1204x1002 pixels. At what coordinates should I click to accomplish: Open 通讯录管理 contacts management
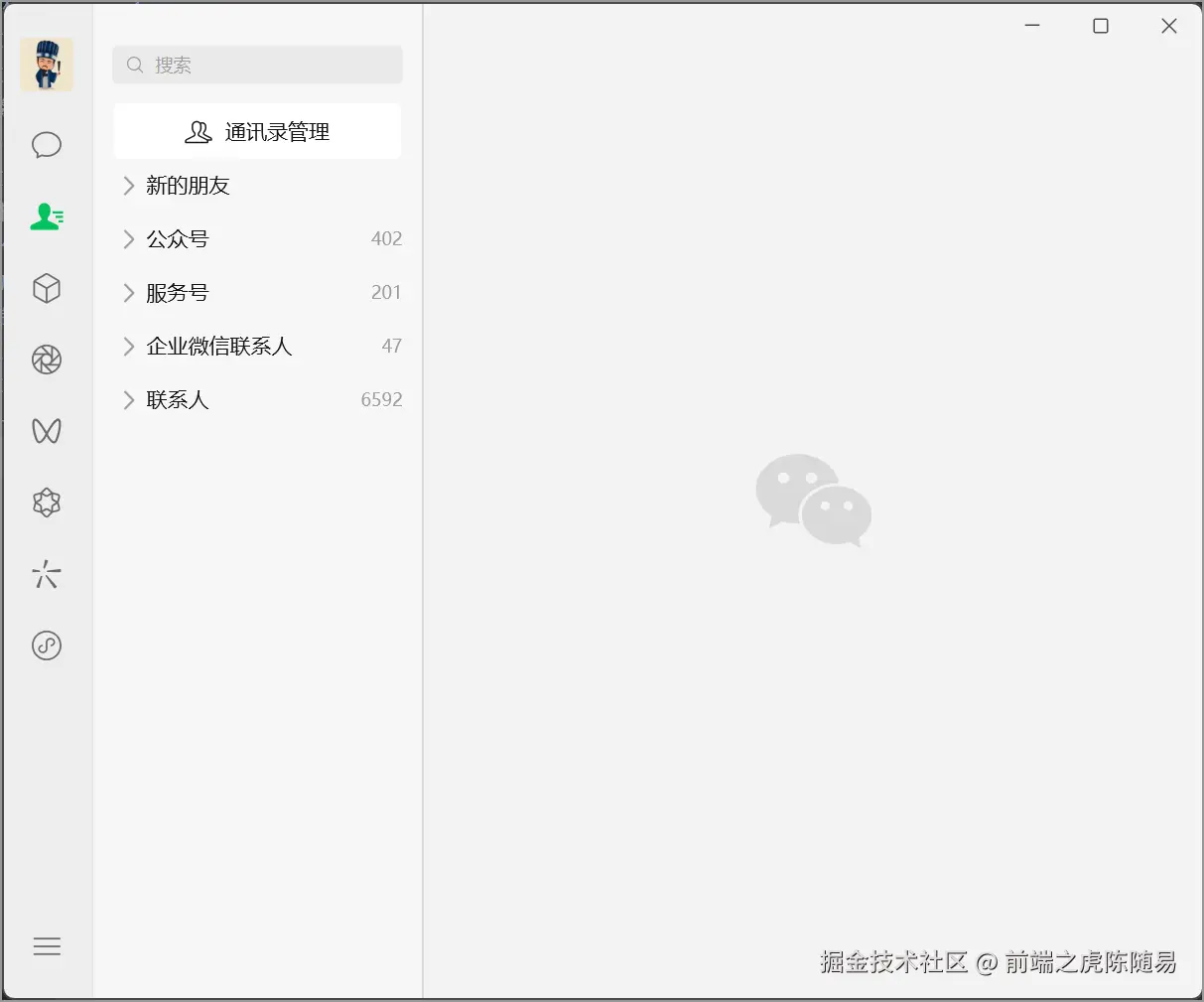257,131
